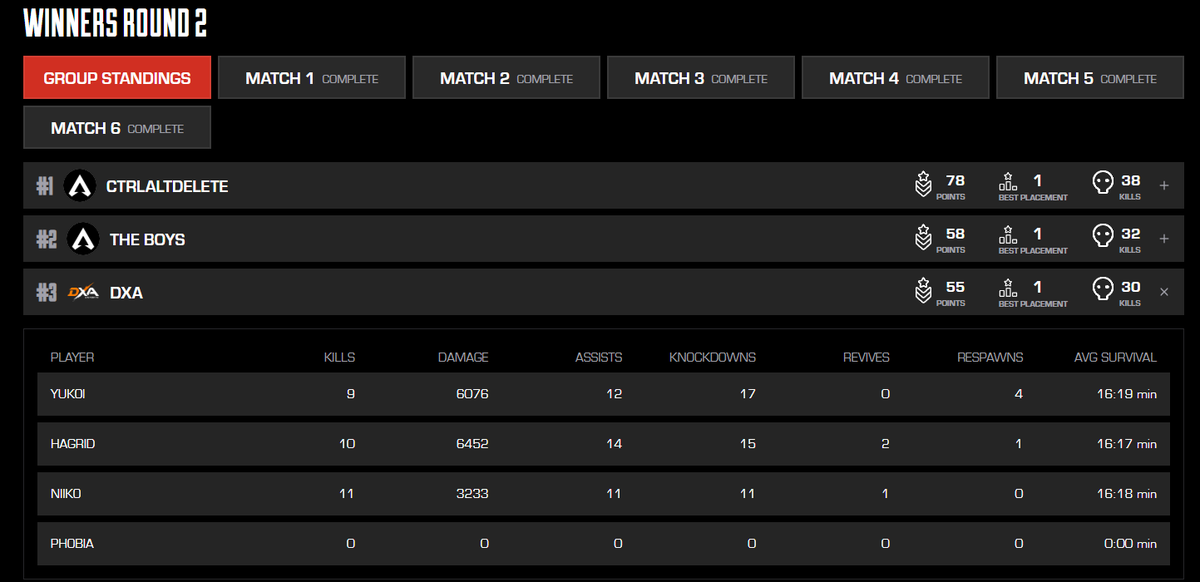
Task: Click the RESPAWNS column header
Action: click(x=990, y=357)
